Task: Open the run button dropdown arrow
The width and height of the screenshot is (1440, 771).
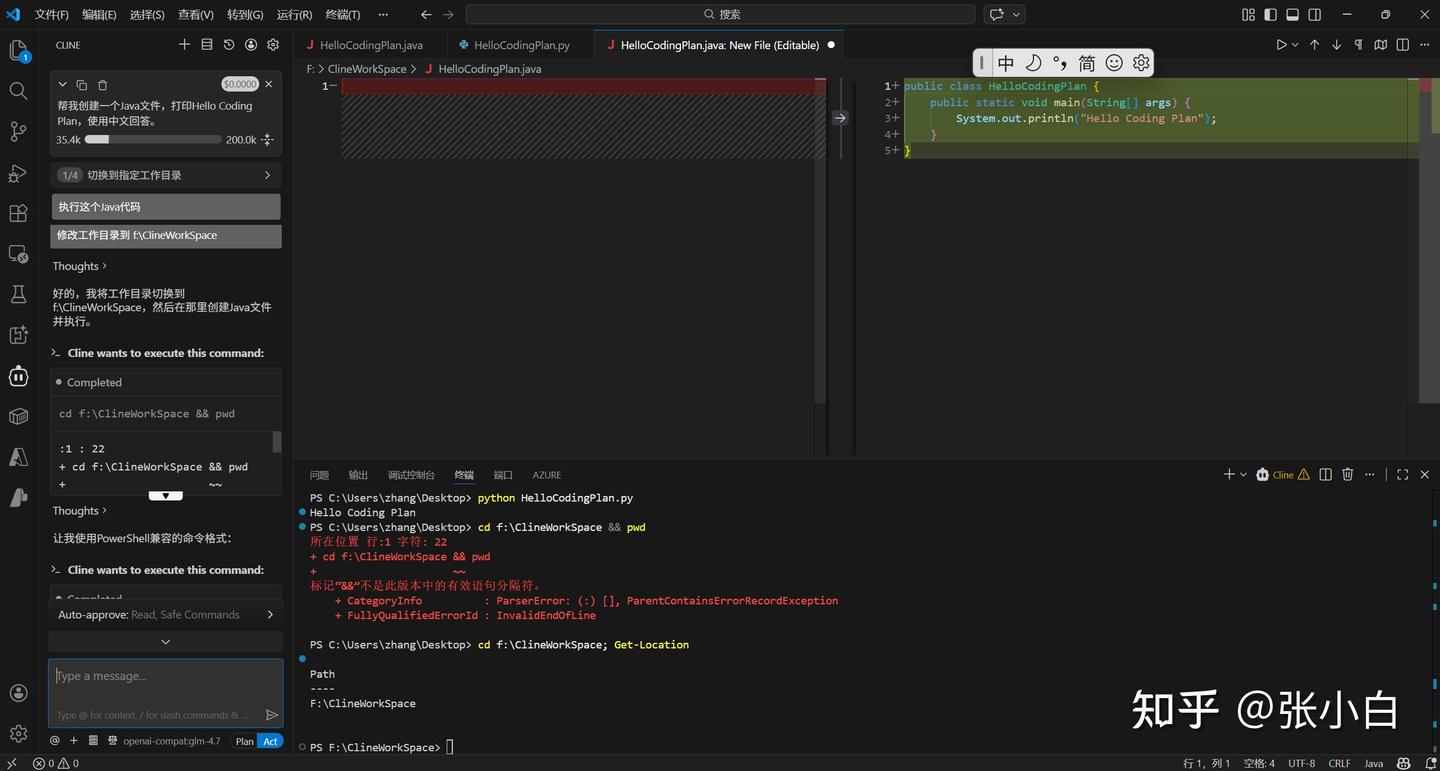Action: (x=1295, y=45)
